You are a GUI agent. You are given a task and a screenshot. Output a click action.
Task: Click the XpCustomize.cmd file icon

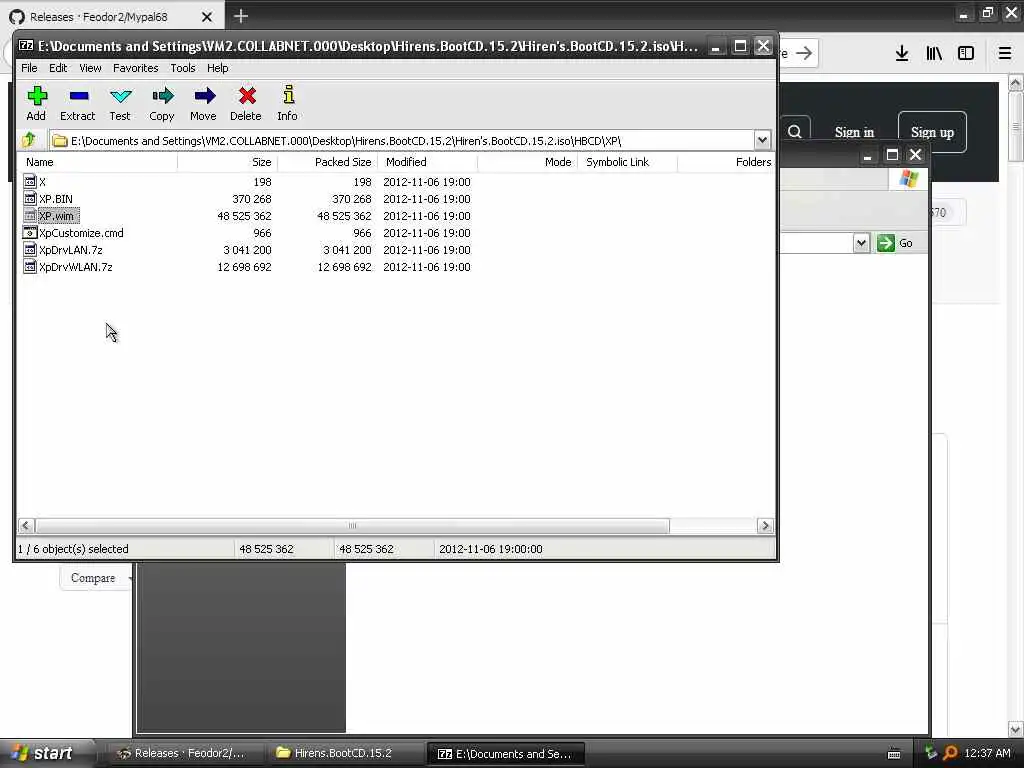[29, 232]
